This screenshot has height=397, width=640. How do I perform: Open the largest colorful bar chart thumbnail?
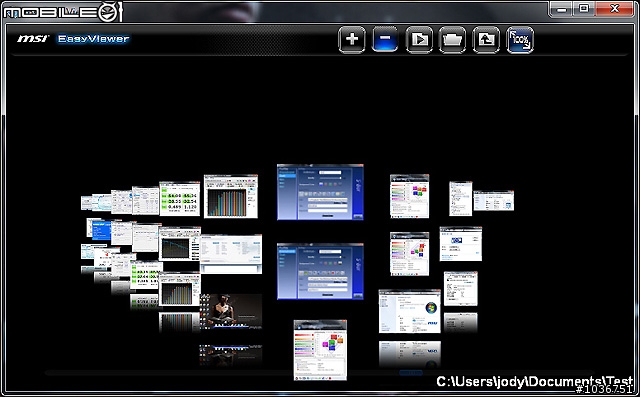click(231, 196)
